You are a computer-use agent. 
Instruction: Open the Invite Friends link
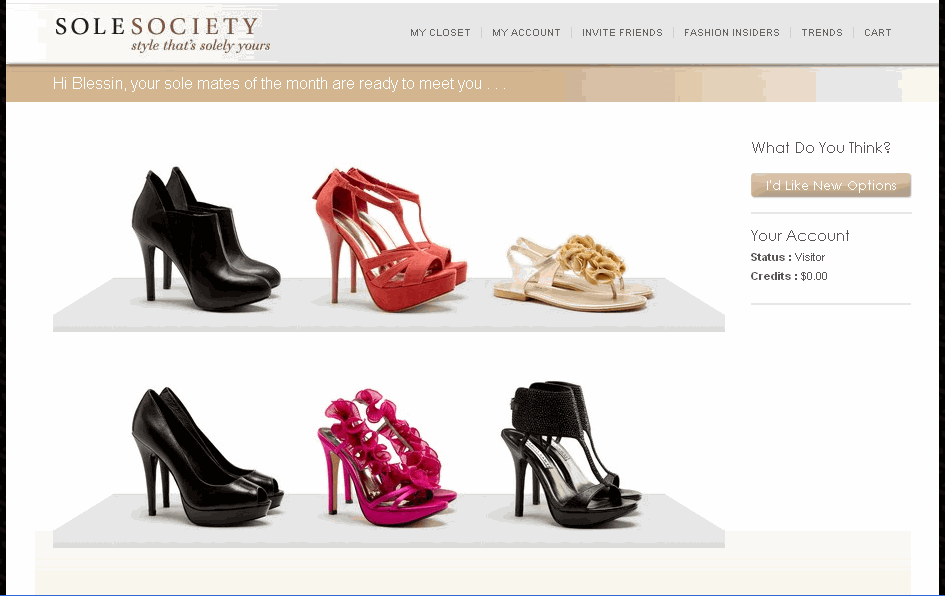[x=622, y=33]
